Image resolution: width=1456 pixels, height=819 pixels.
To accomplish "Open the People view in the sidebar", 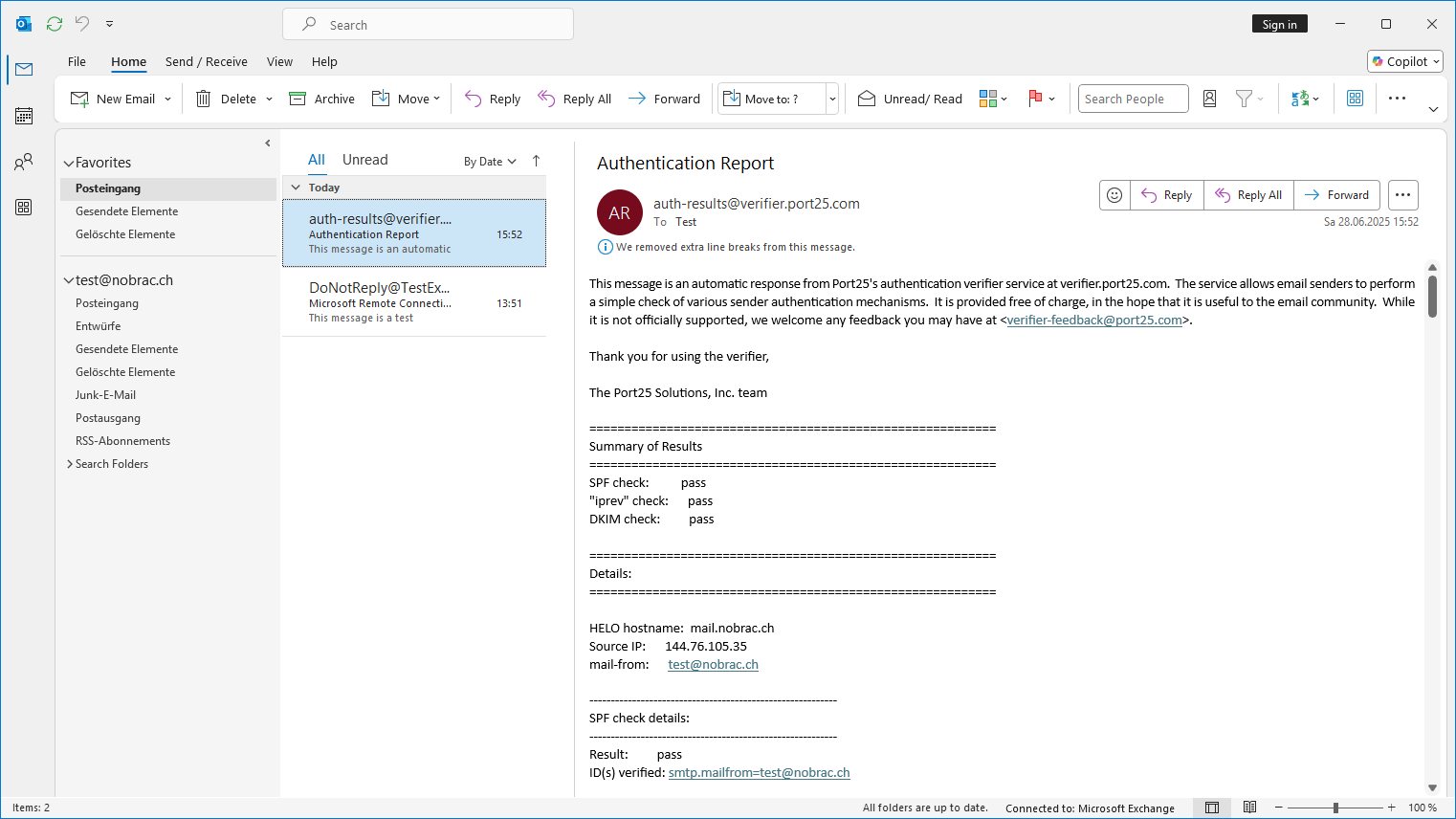I will coord(24,162).
